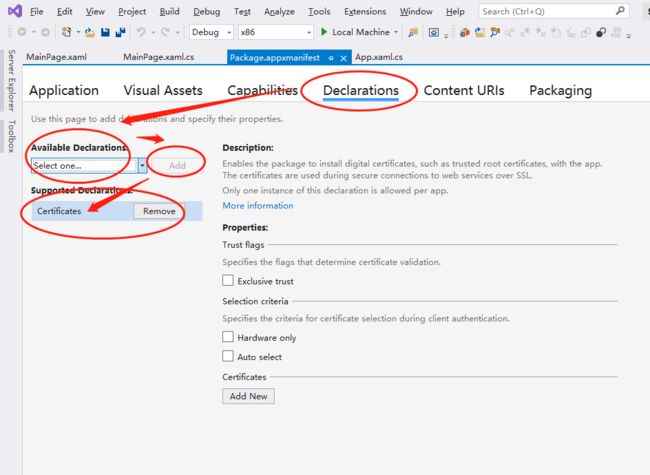Click the Open File folder icon
Image resolution: width=650 pixels, height=475 pixels.
[90, 32]
